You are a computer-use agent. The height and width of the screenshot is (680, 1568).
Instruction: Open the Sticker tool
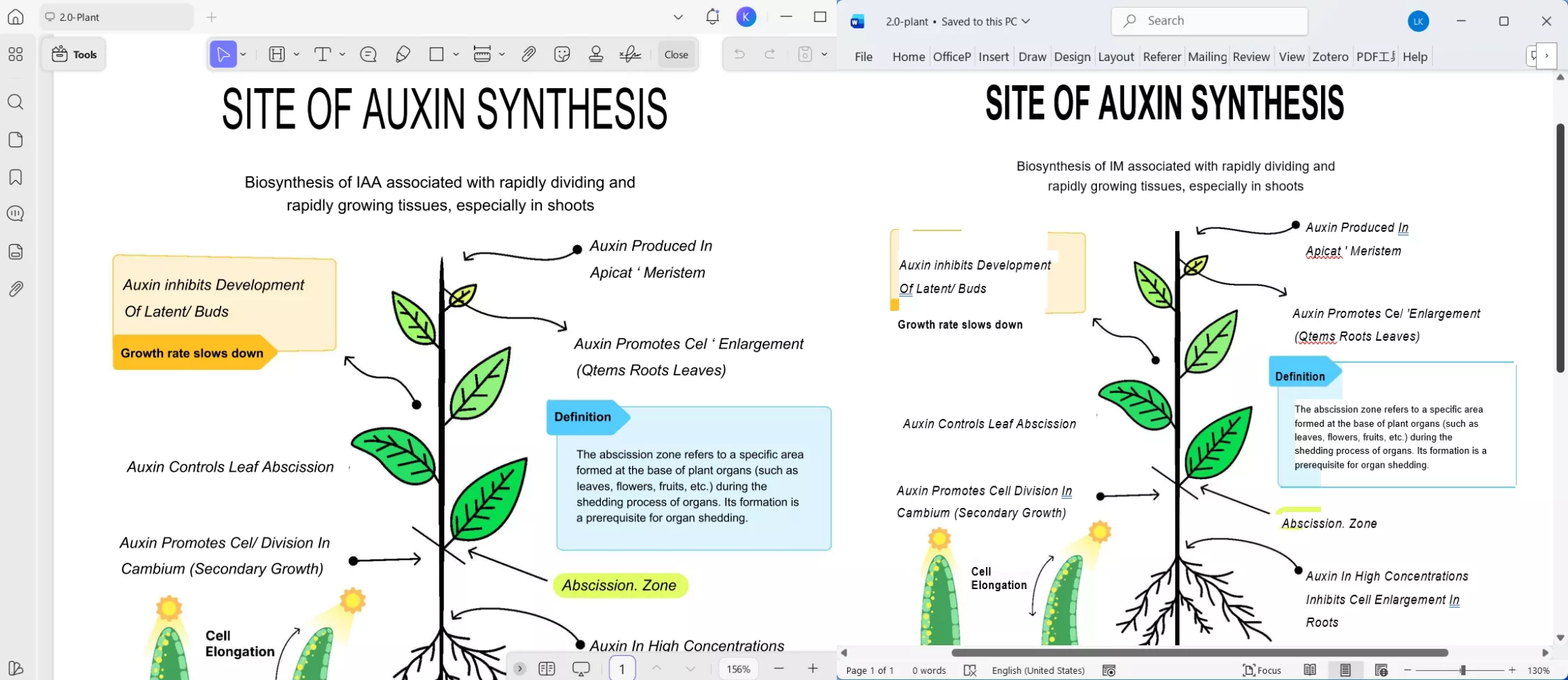(562, 54)
